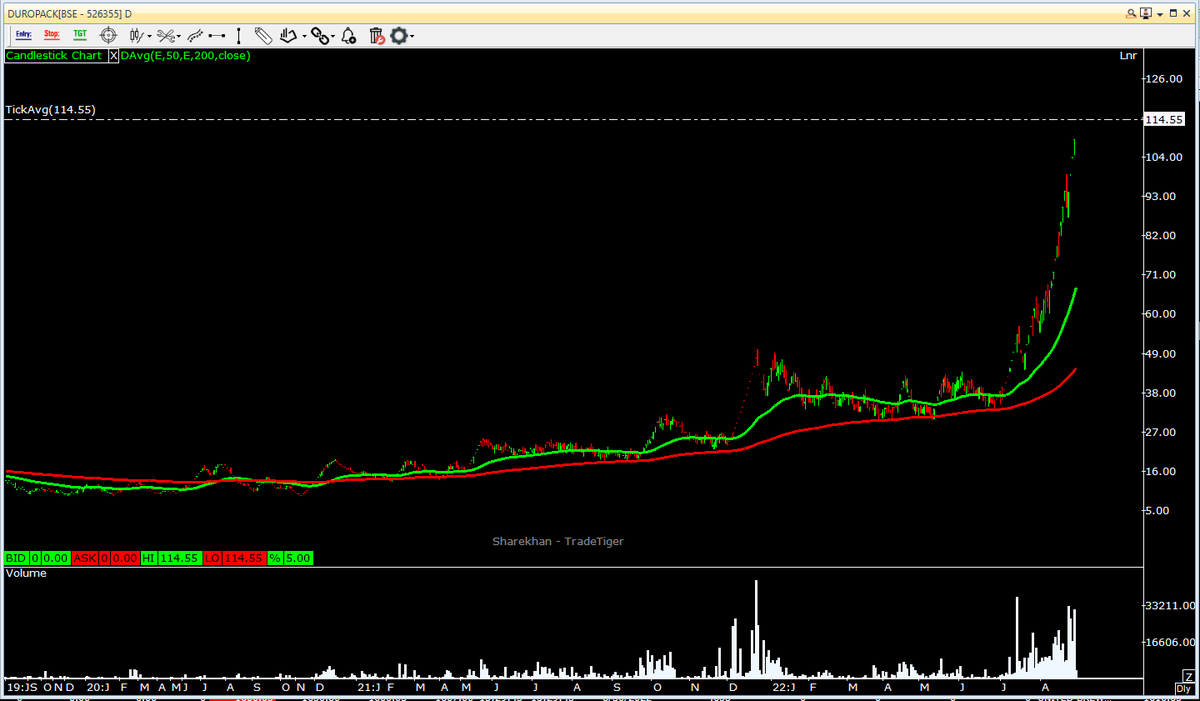This screenshot has width=1200, height=701.
Task: Select the freehand curve drawing tool
Action: click(x=196, y=35)
